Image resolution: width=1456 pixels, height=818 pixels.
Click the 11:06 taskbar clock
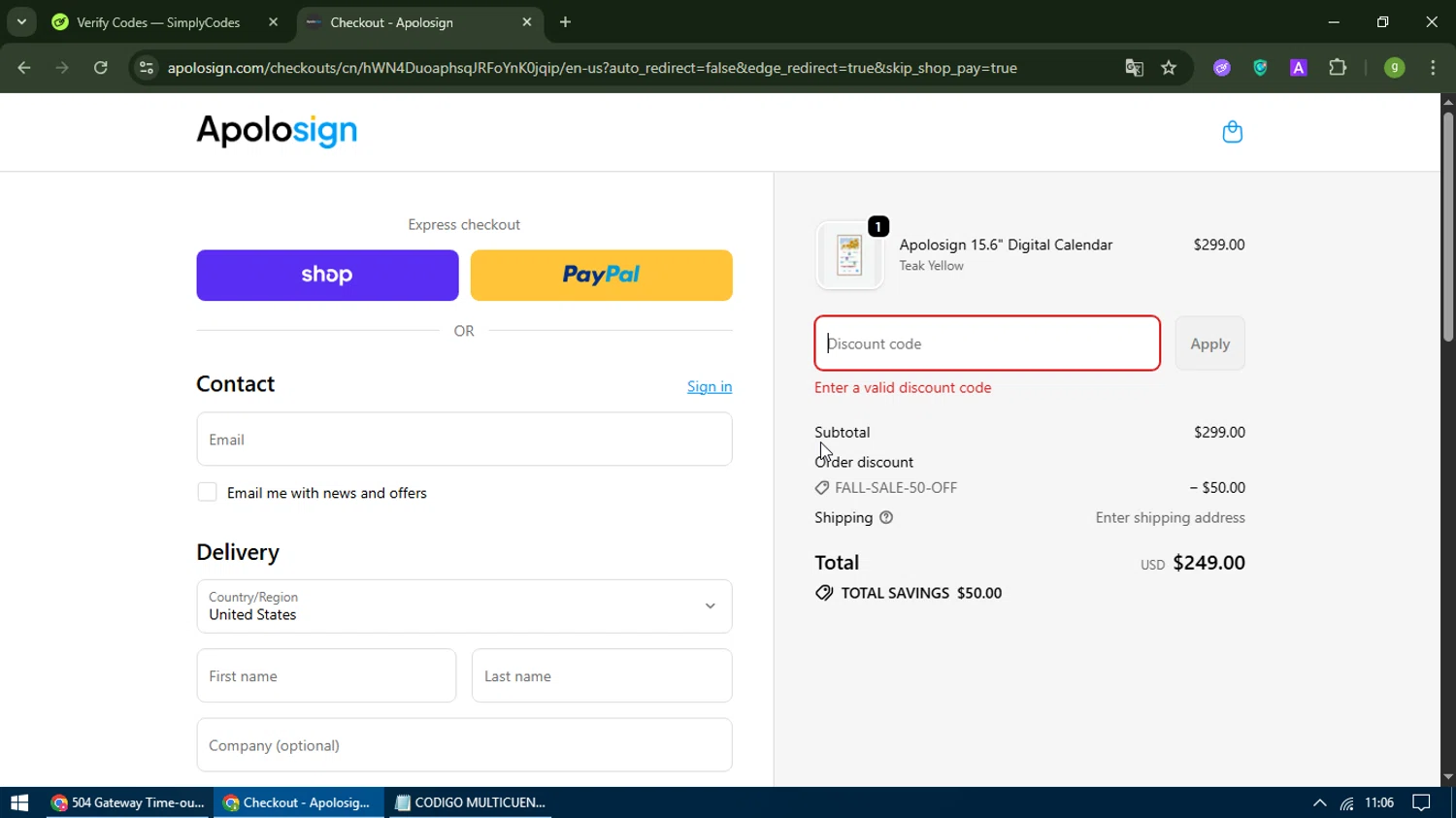click(1379, 802)
